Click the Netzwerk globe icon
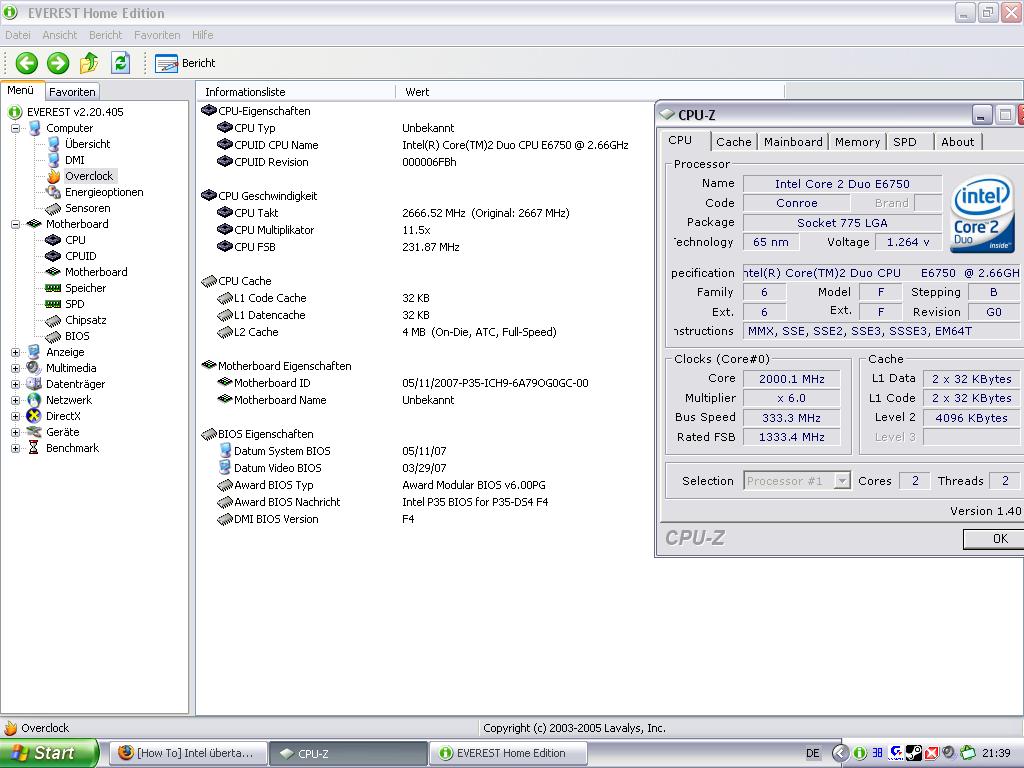The height and width of the screenshot is (768, 1024). [34, 400]
